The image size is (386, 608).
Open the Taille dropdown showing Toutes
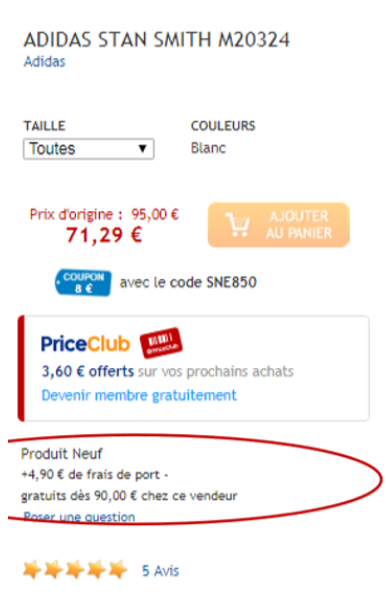click(88, 149)
